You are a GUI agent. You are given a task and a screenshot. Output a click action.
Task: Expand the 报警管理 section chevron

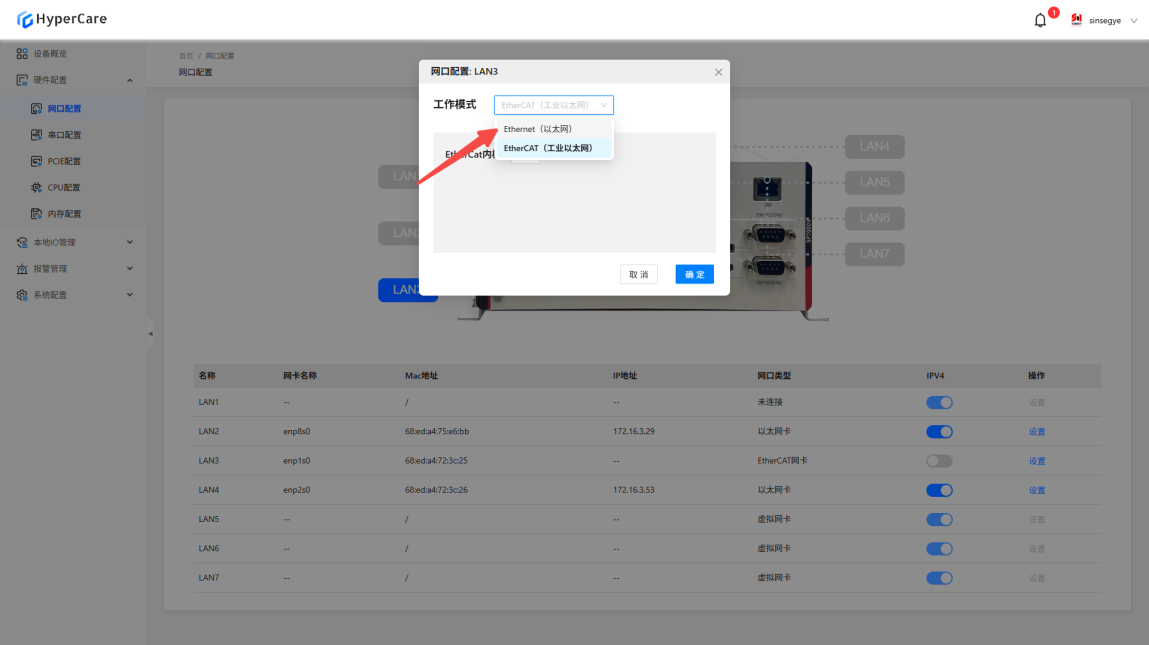(130, 268)
